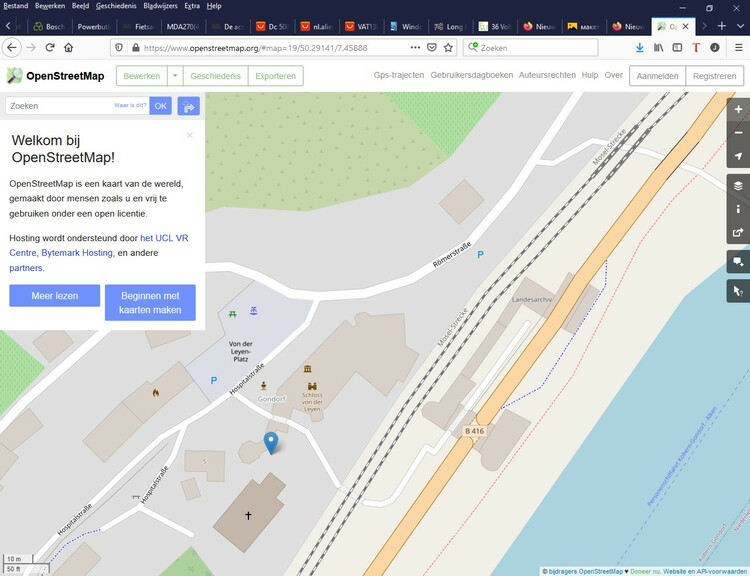
Task: Open the map key info panel
Action: coord(738,209)
